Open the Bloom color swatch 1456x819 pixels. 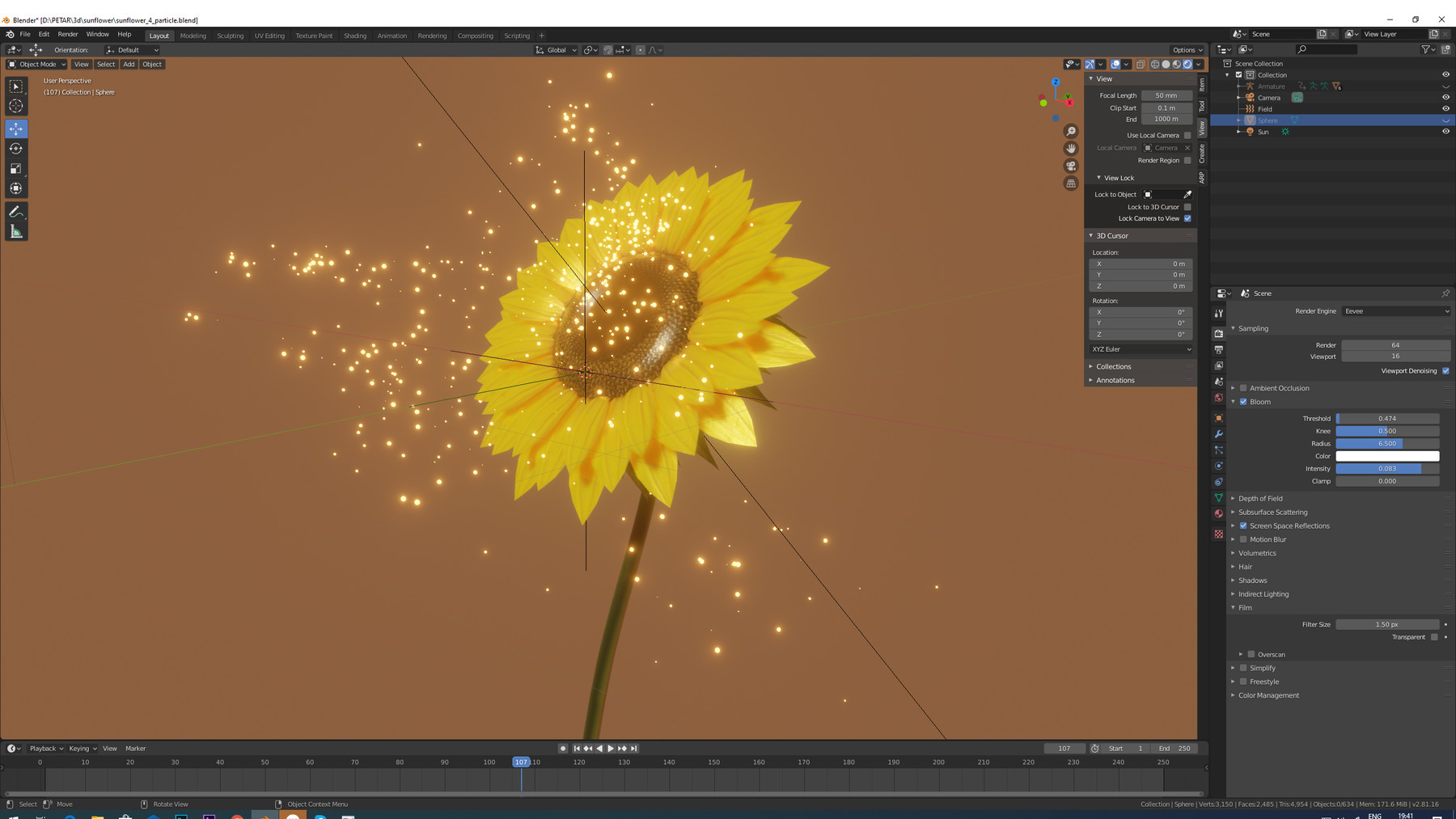click(1387, 456)
